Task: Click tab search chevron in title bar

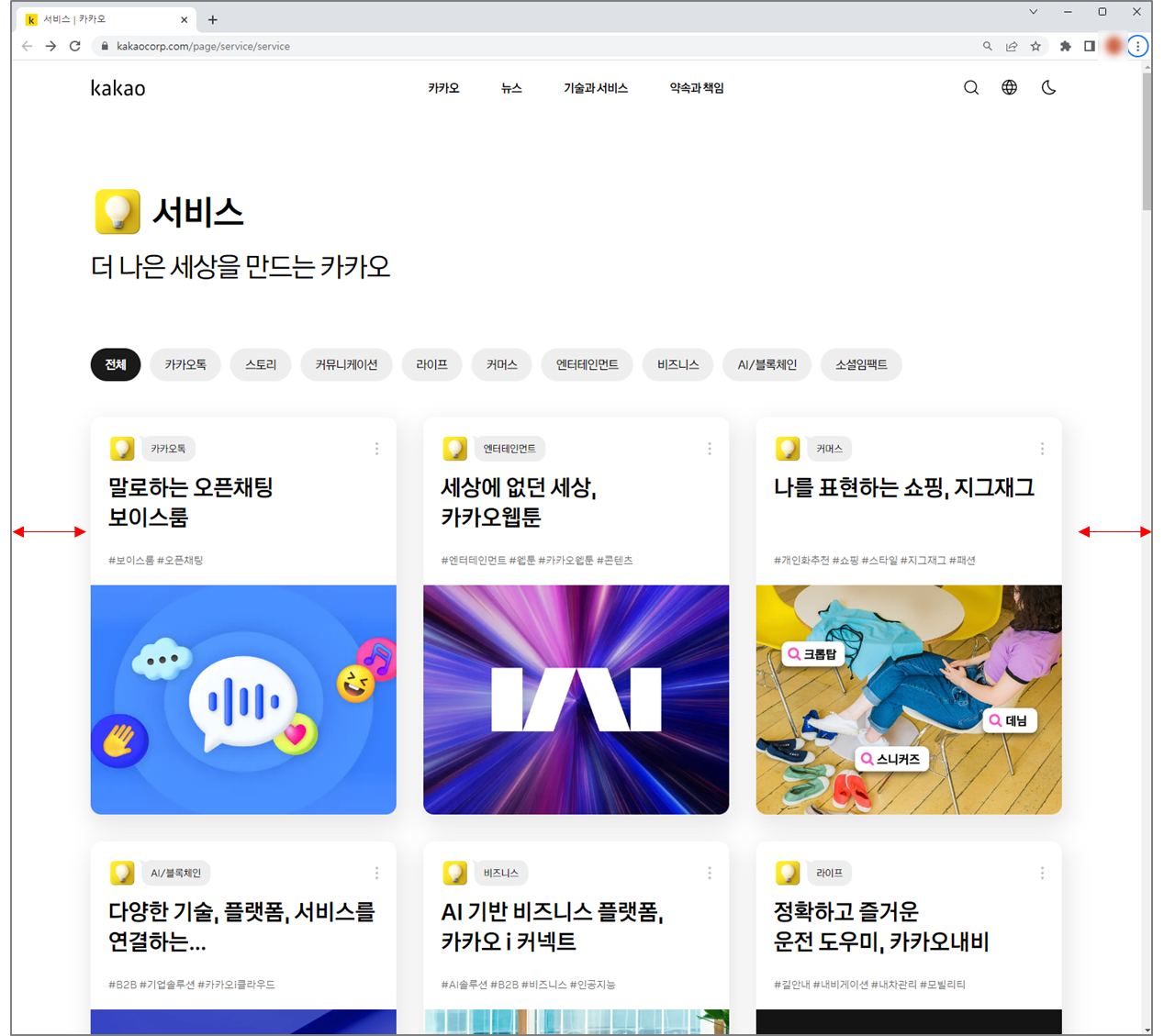Action: pyautogui.click(x=1033, y=12)
